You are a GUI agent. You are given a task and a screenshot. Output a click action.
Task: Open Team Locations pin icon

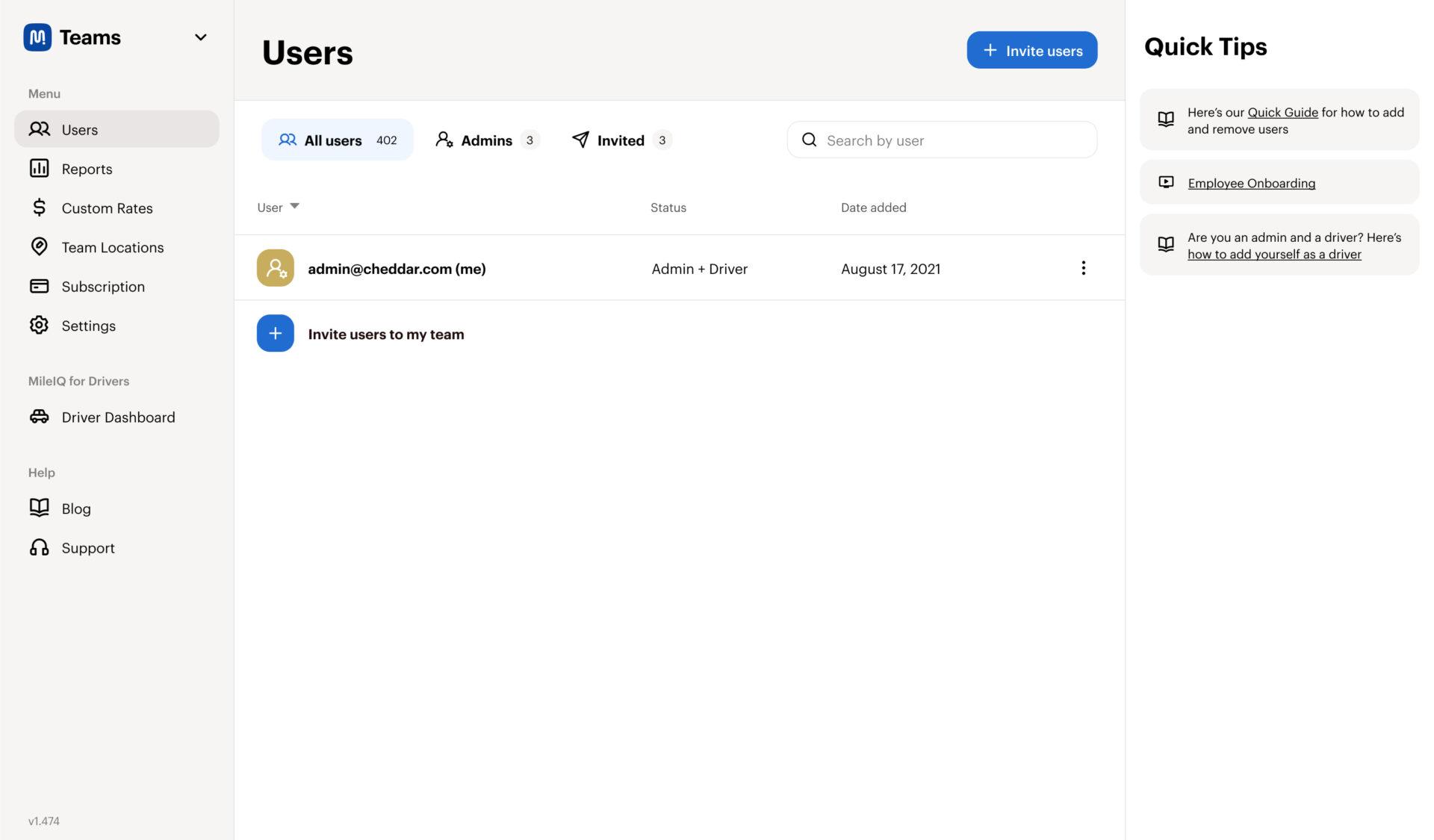(39, 246)
